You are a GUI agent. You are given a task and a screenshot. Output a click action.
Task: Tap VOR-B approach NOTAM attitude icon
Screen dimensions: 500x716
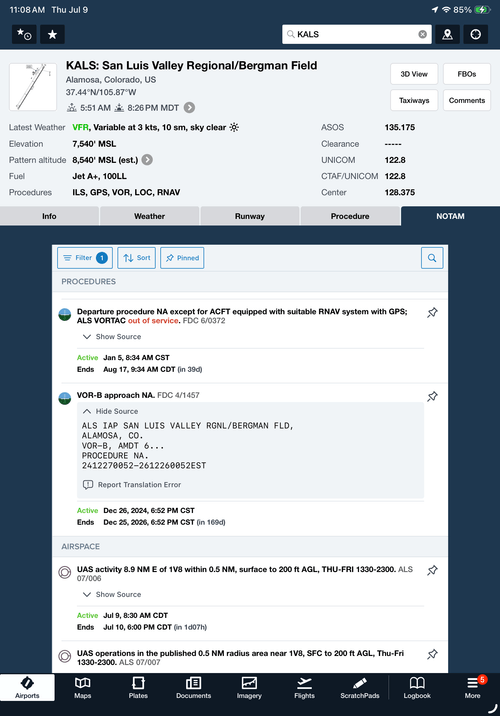click(x=65, y=398)
